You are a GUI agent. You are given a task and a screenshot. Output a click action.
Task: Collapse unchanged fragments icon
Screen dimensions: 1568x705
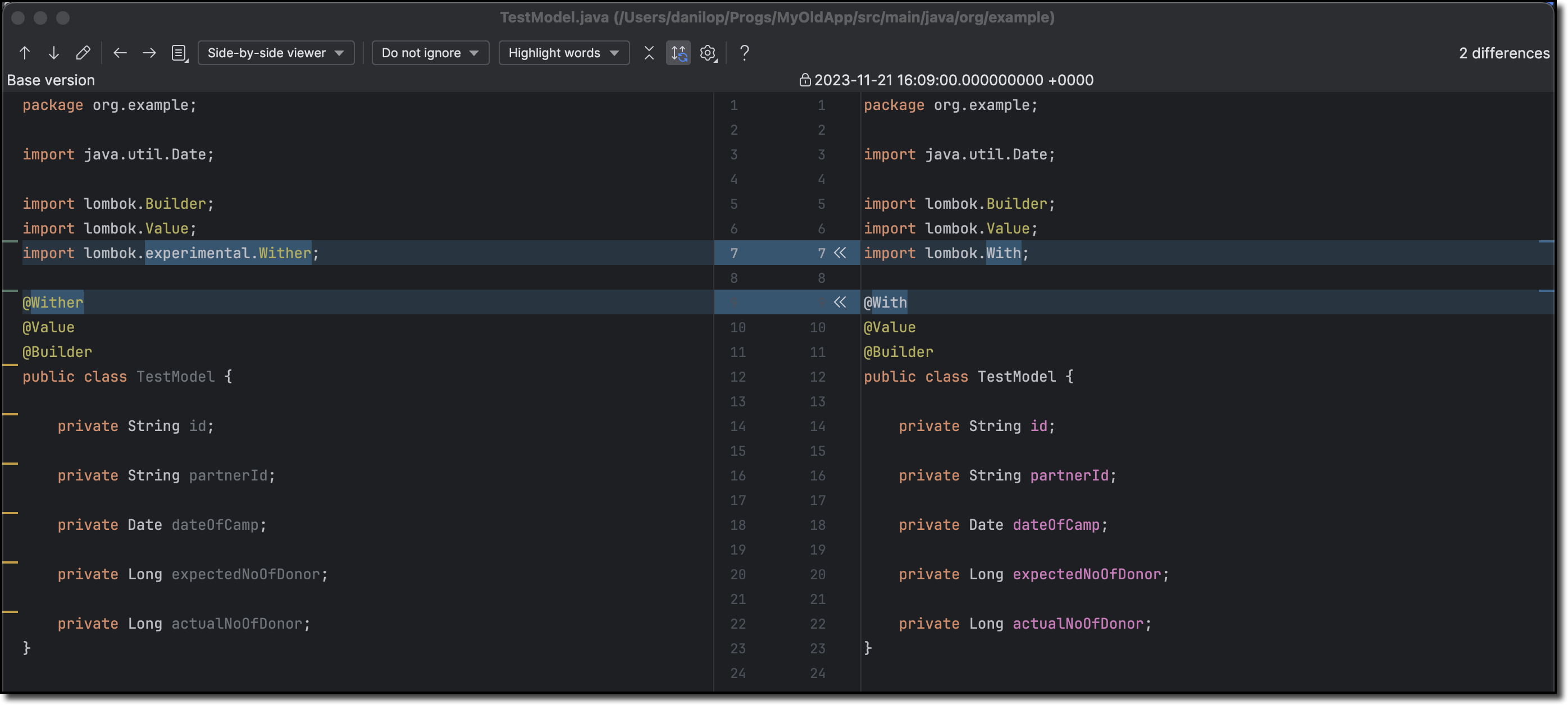coord(649,53)
